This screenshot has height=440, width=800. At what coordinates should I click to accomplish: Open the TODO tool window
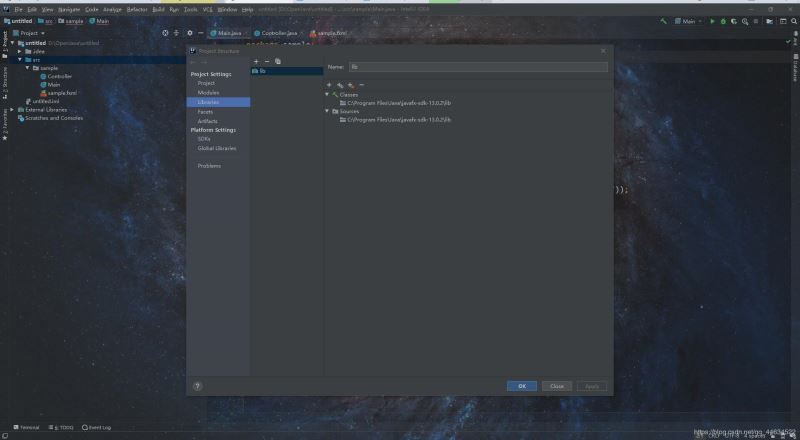click(61, 428)
